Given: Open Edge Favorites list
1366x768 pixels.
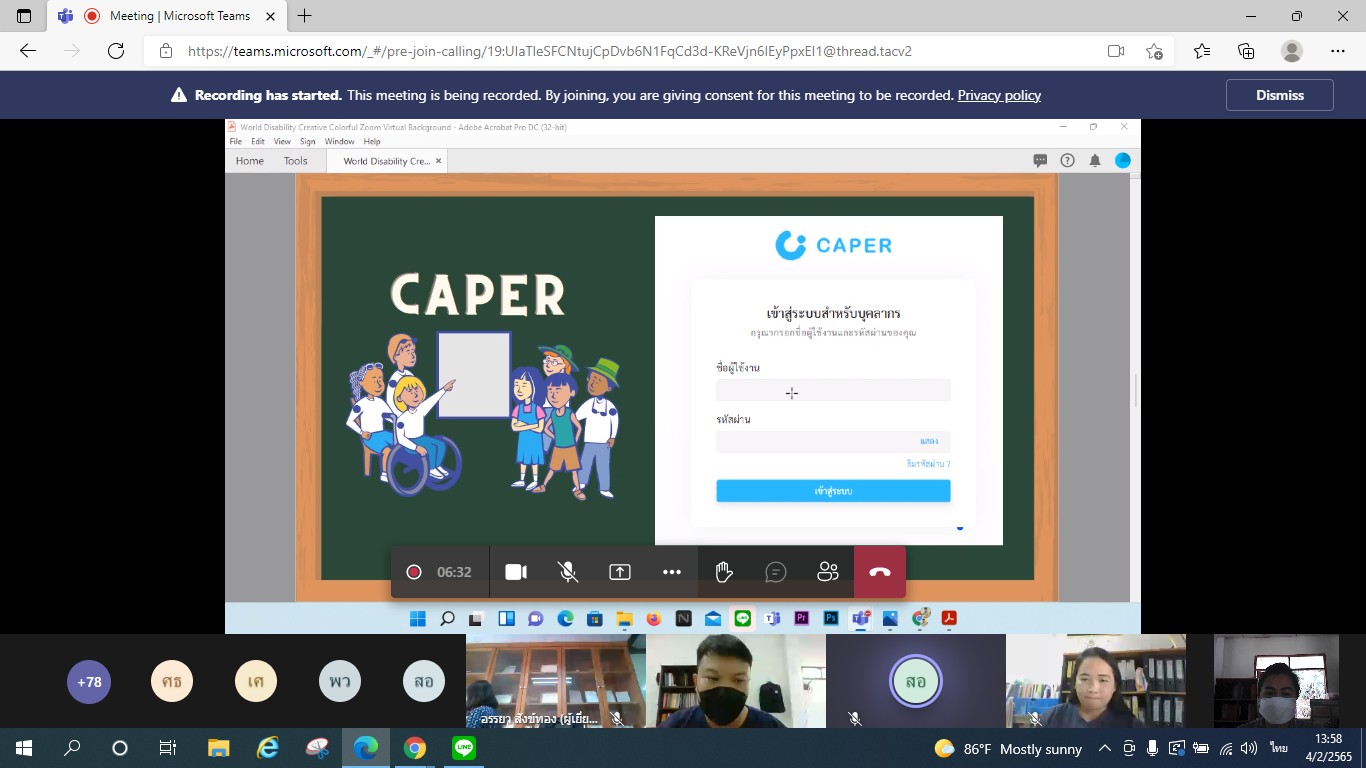Looking at the screenshot, I should click(1202, 51).
